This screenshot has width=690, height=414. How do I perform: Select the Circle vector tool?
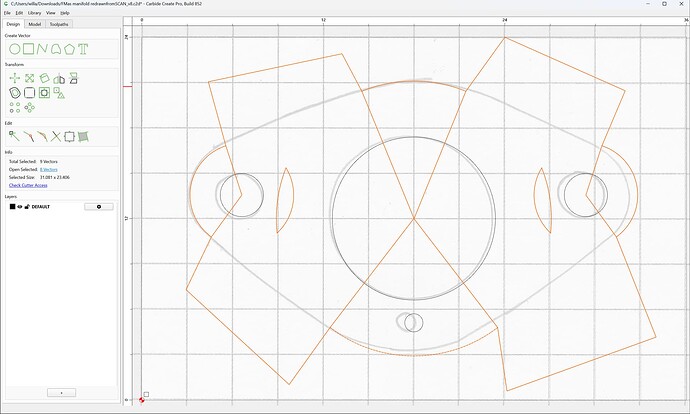point(15,49)
